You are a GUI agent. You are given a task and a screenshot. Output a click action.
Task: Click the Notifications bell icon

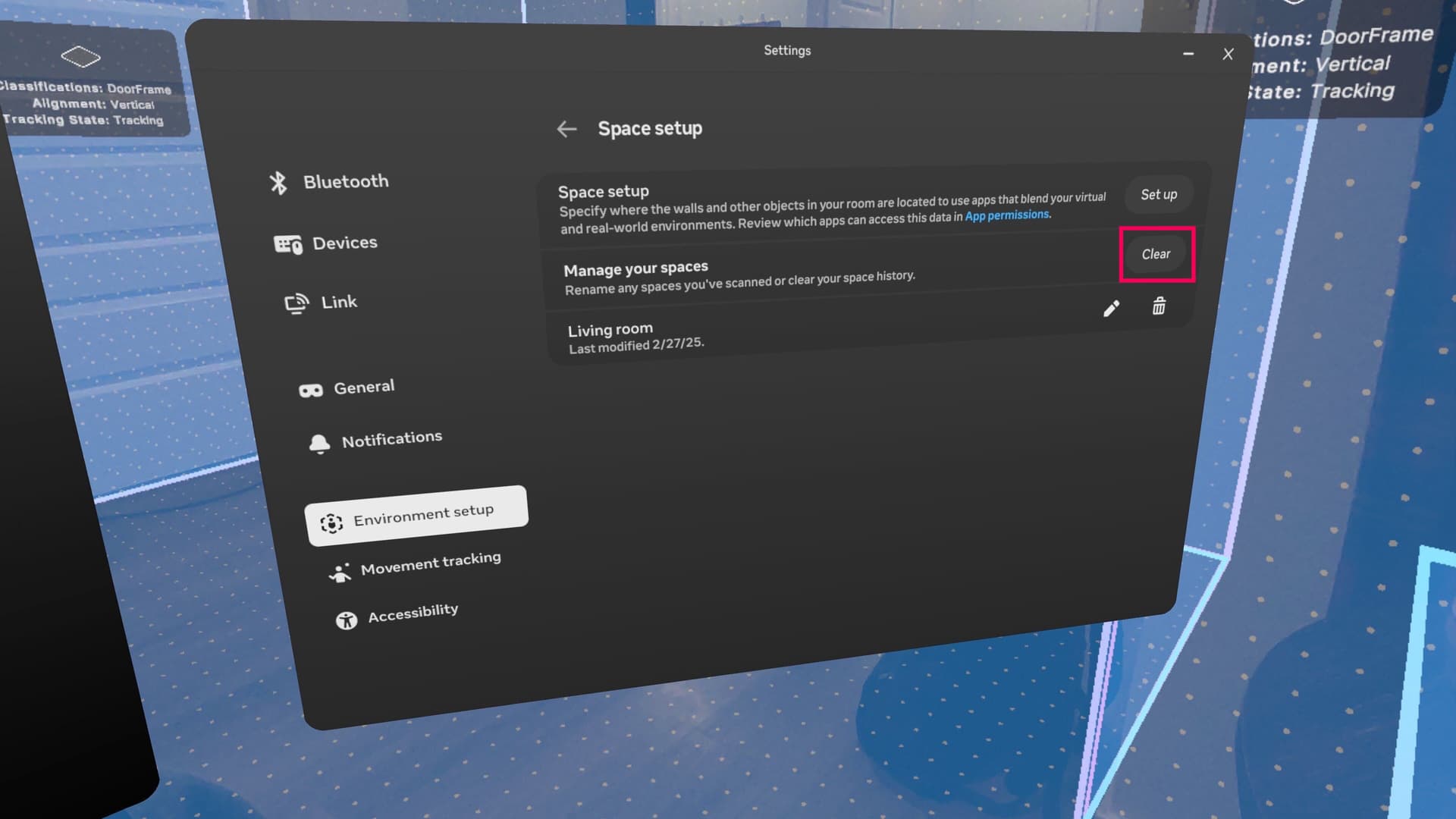pos(319,444)
